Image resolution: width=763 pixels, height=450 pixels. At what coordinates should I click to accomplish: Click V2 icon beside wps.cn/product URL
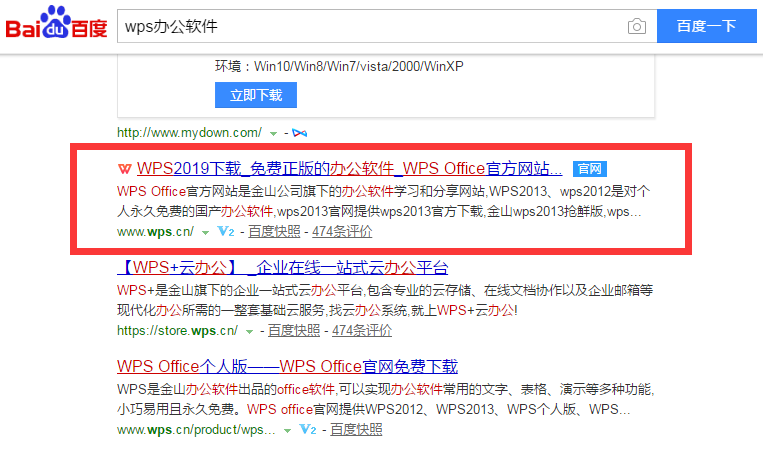coord(308,430)
